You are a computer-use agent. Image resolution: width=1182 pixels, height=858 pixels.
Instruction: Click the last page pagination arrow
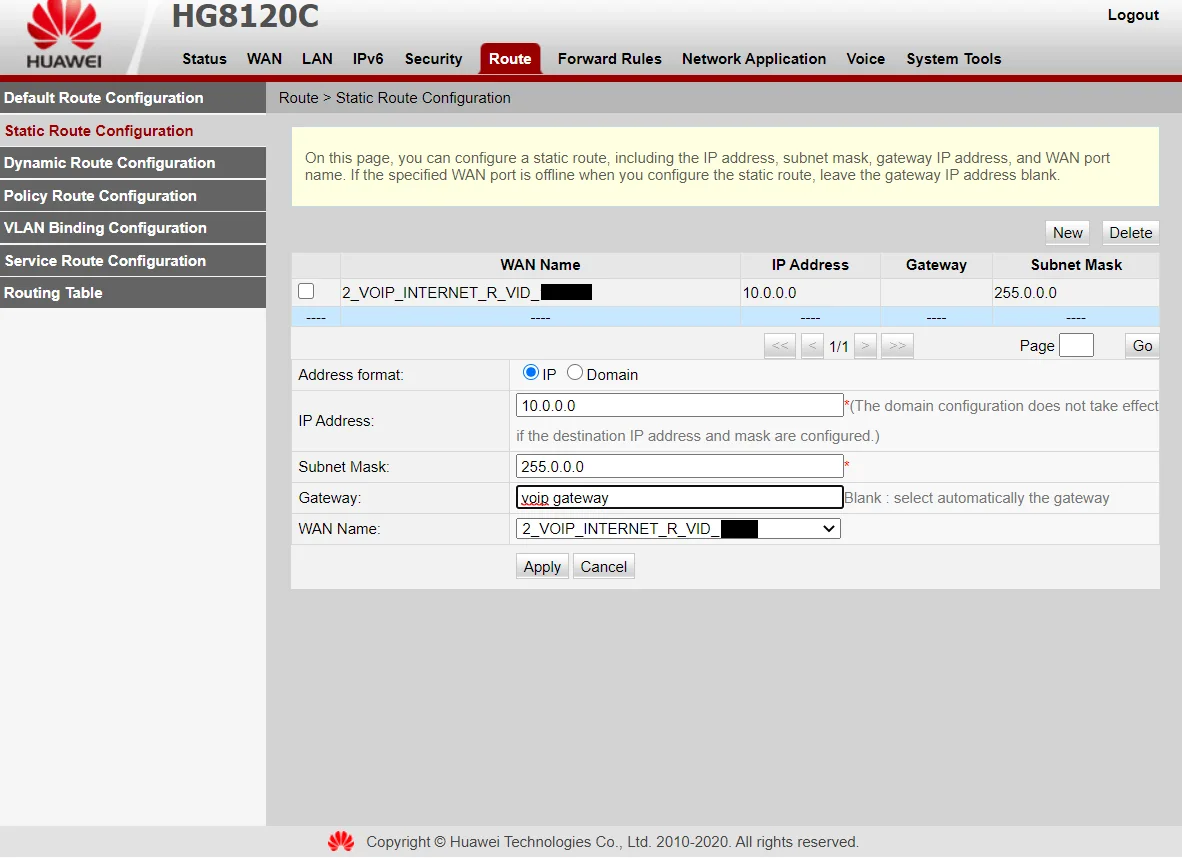point(896,345)
